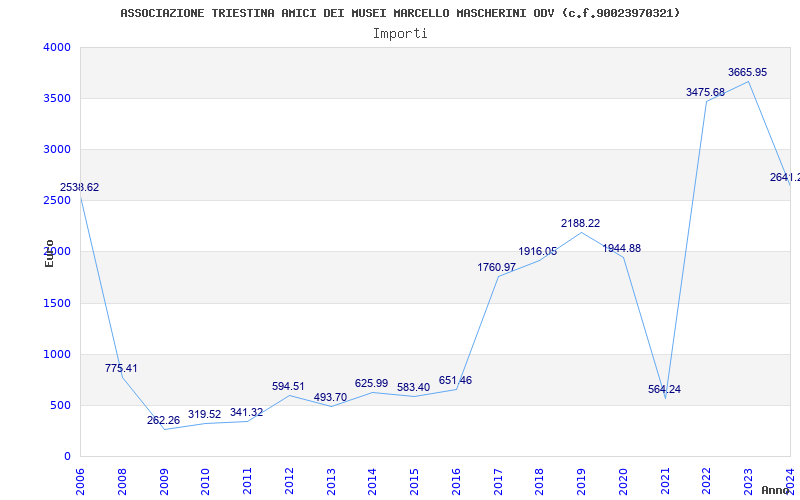Screen dimensions: 800x500
Task: Click the Anno x-axis label
Action: [x=776, y=490]
